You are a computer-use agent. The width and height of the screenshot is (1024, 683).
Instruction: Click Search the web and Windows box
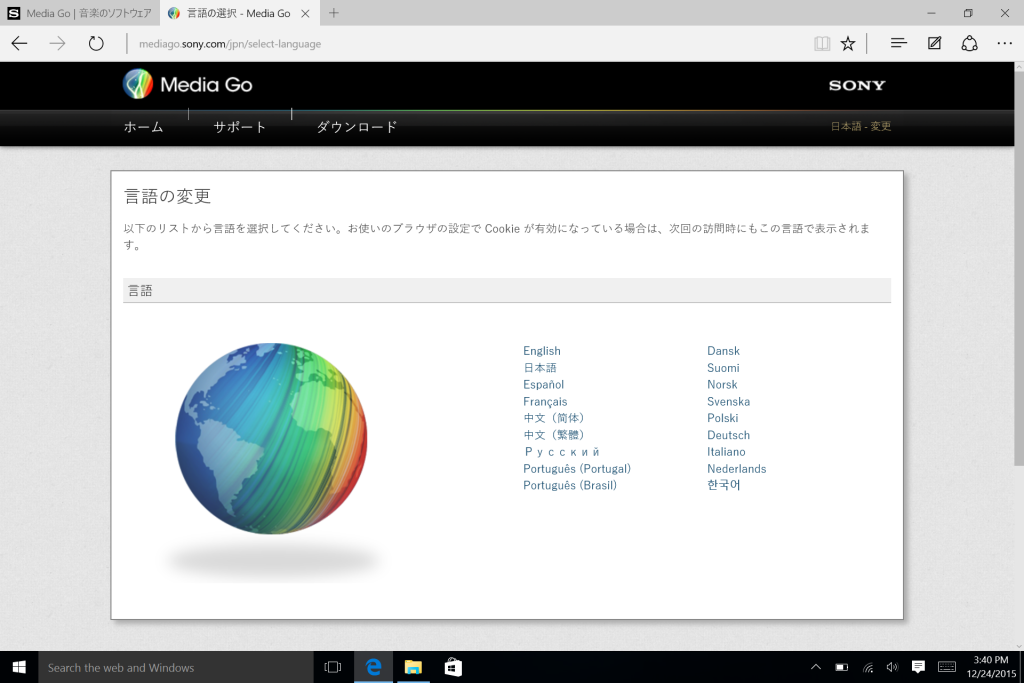point(176,667)
